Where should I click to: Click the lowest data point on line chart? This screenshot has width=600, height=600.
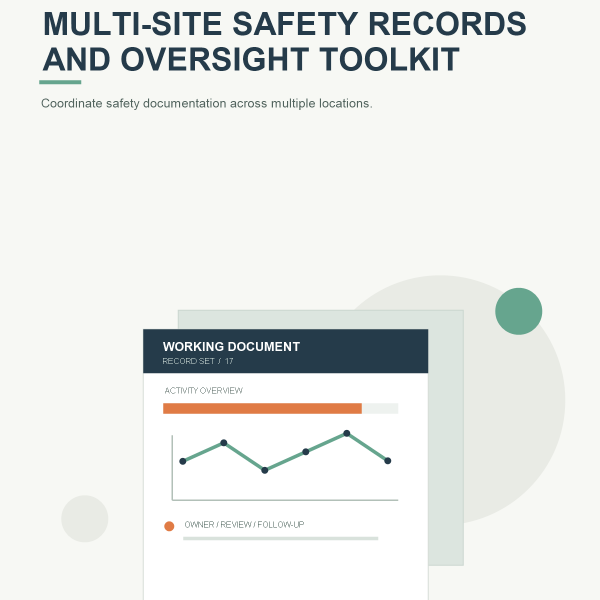point(264,470)
